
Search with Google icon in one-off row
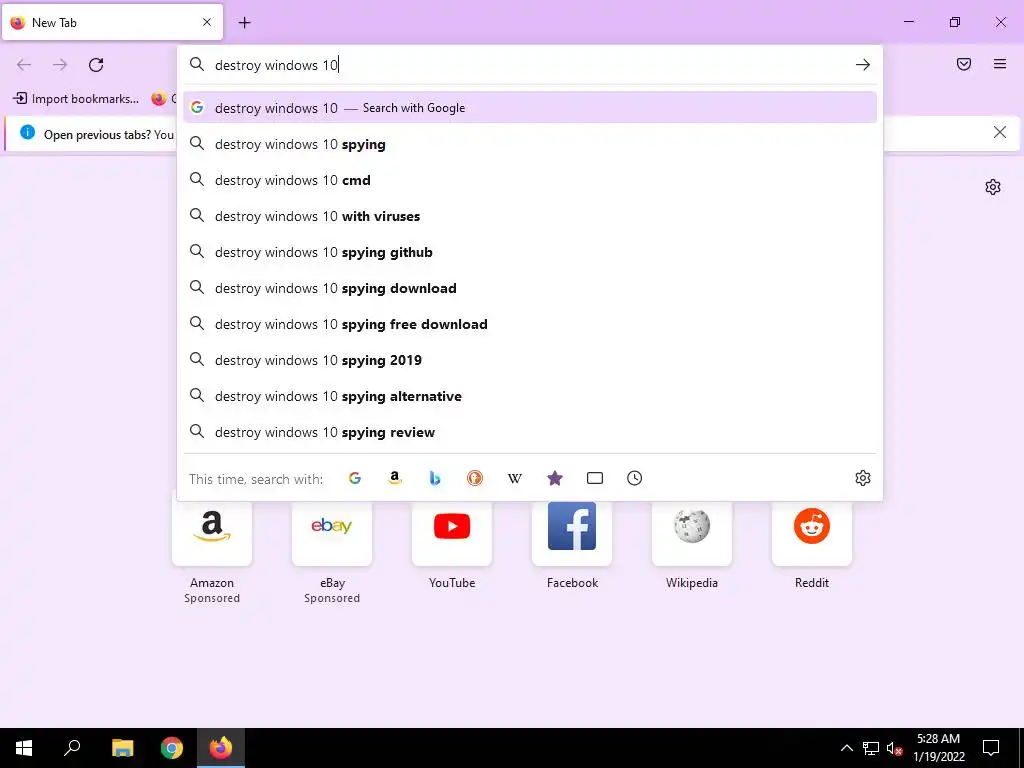[355, 478]
